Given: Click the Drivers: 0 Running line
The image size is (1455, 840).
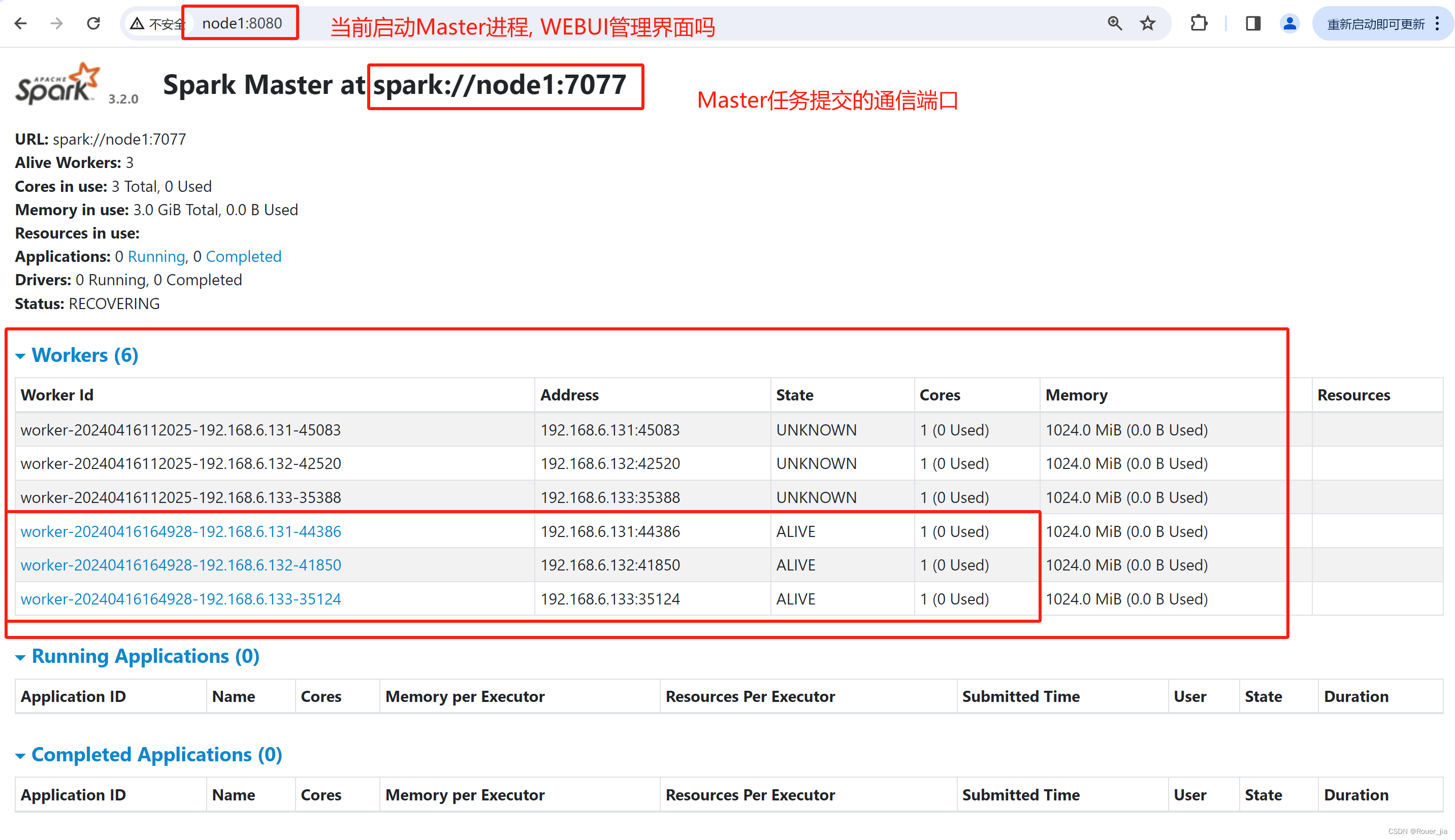Looking at the screenshot, I should (128, 280).
